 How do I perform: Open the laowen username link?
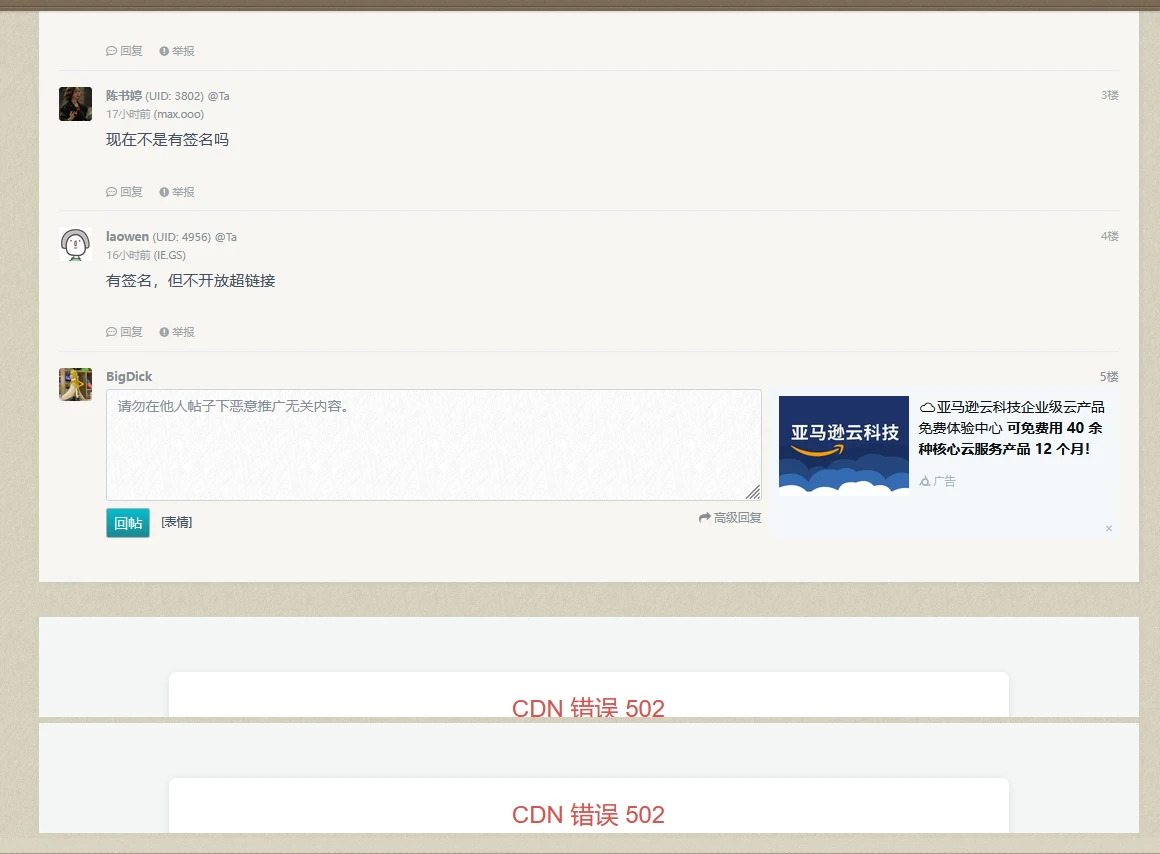pyautogui.click(x=127, y=237)
